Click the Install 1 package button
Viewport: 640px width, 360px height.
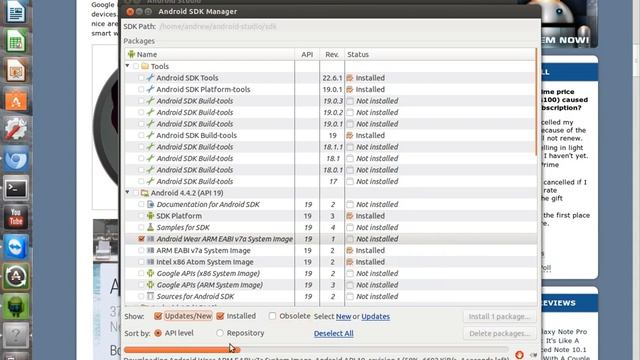499,316
